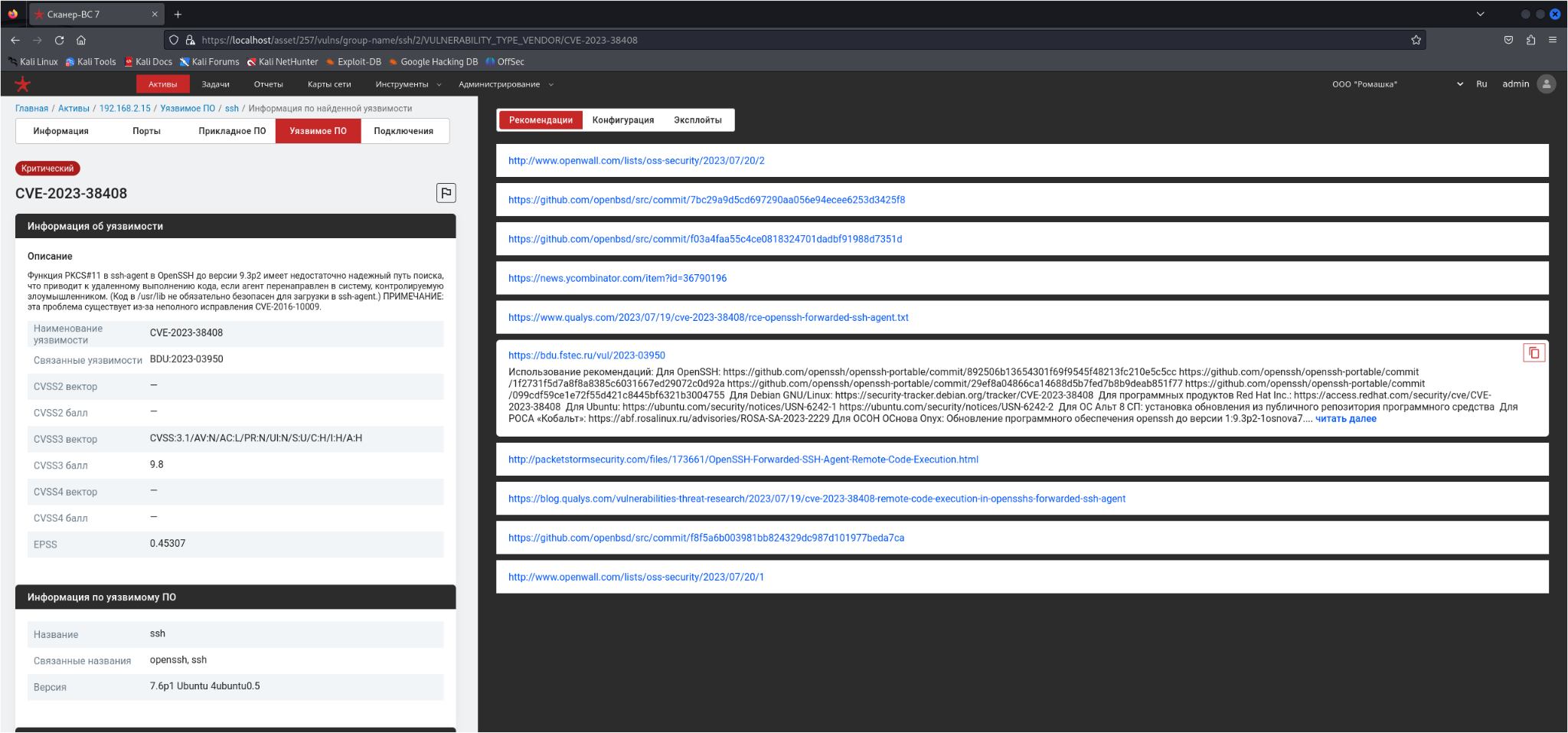Open the Активы menu
Viewport: 1568px width, 733px height.
(x=163, y=84)
